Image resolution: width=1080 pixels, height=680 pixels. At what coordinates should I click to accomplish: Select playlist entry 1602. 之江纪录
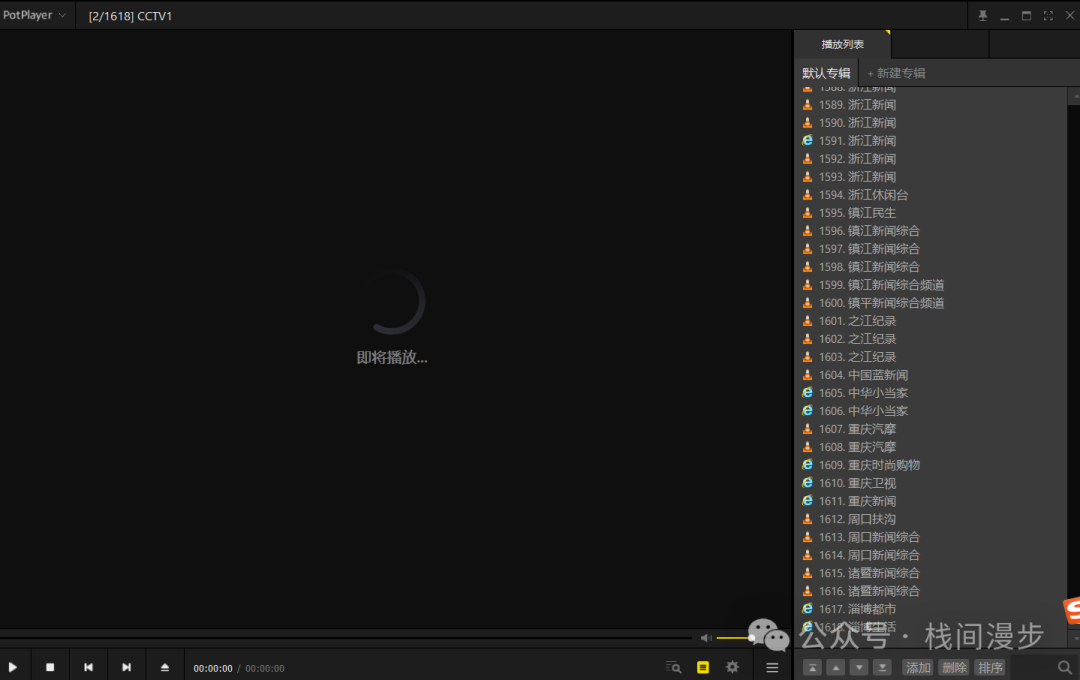931,339
